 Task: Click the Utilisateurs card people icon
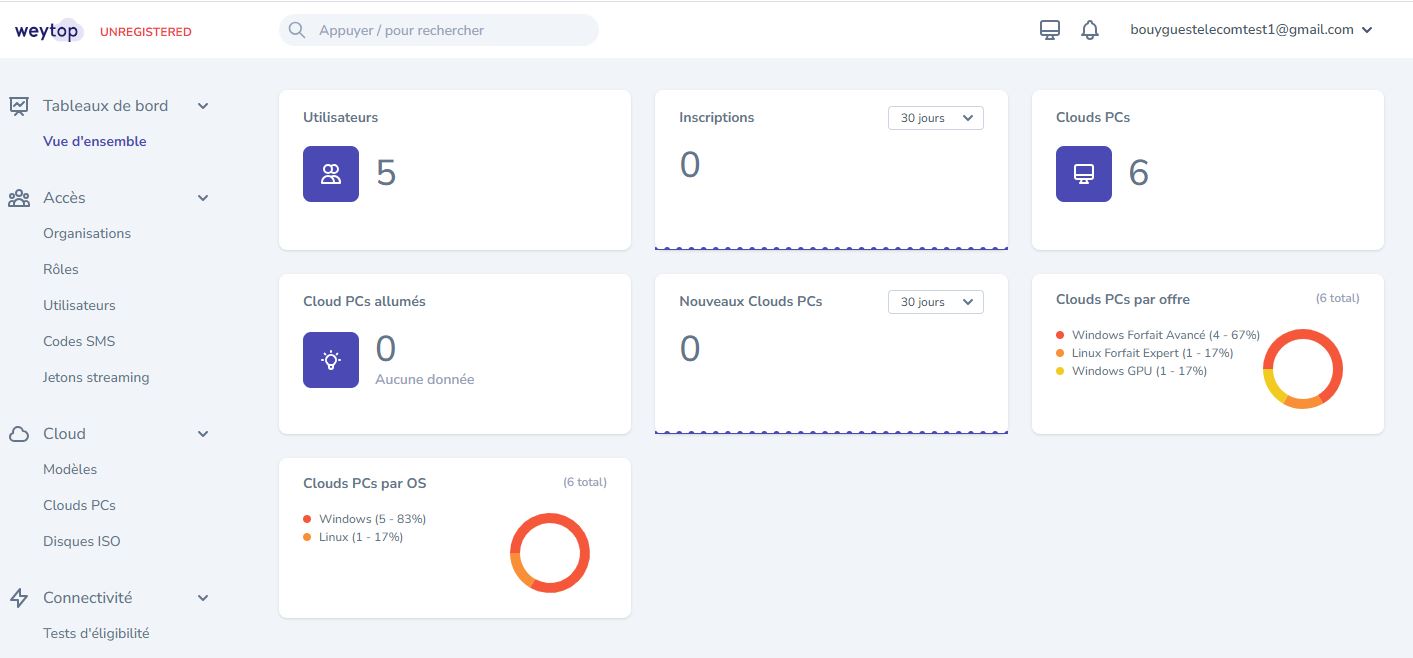click(x=331, y=173)
